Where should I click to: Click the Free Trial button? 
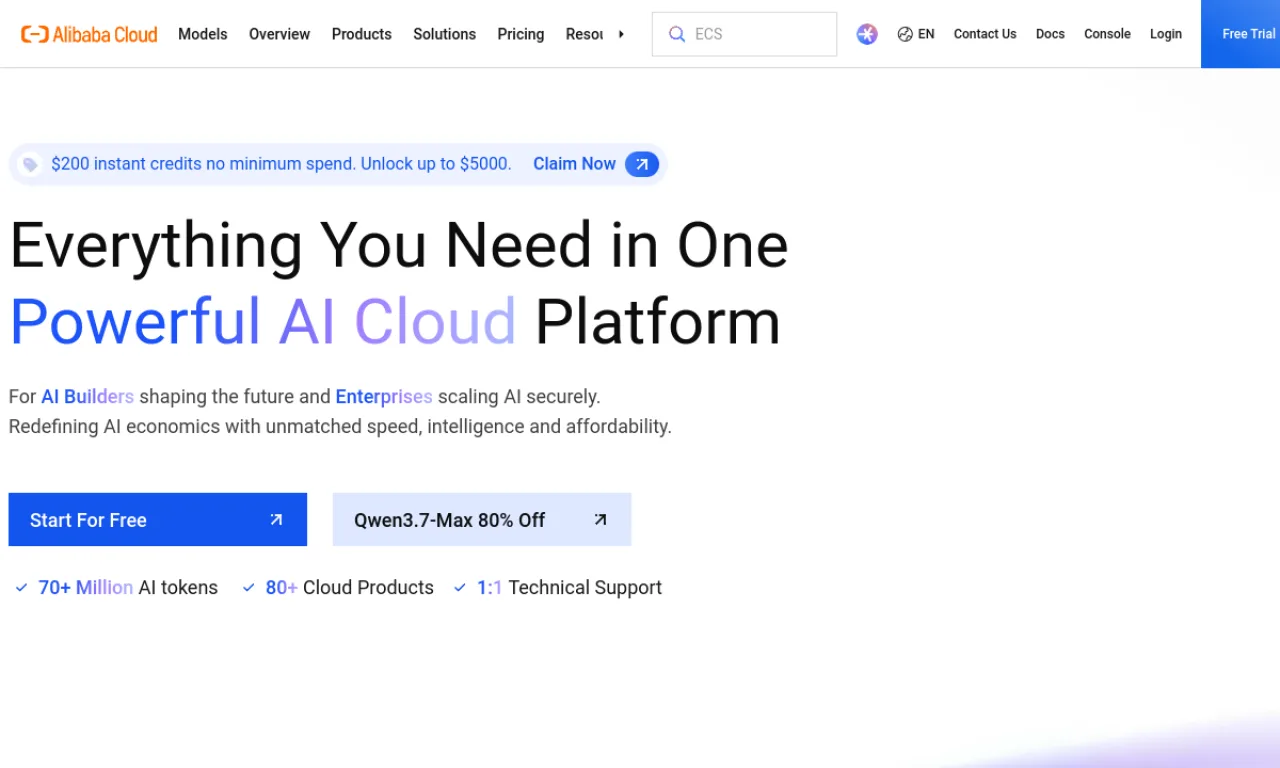click(1240, 34)
